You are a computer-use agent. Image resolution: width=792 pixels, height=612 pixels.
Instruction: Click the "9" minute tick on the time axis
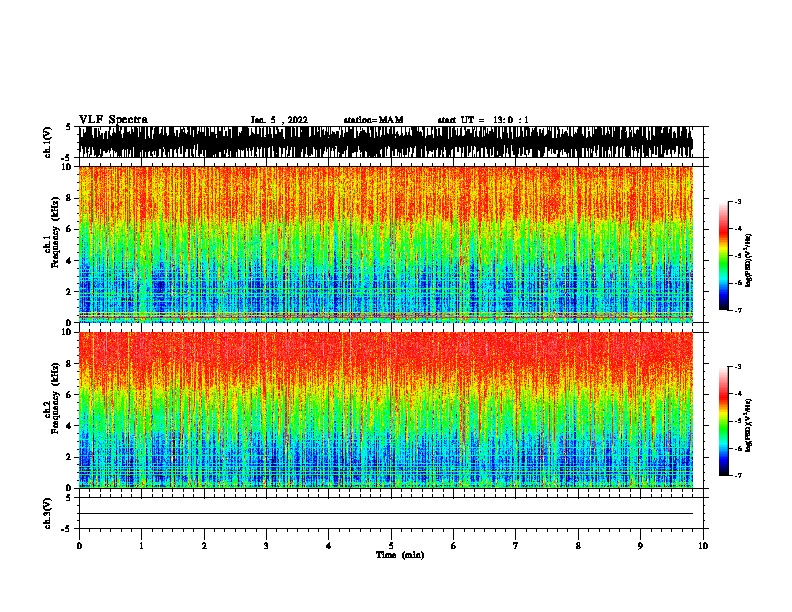click(640, 546)
